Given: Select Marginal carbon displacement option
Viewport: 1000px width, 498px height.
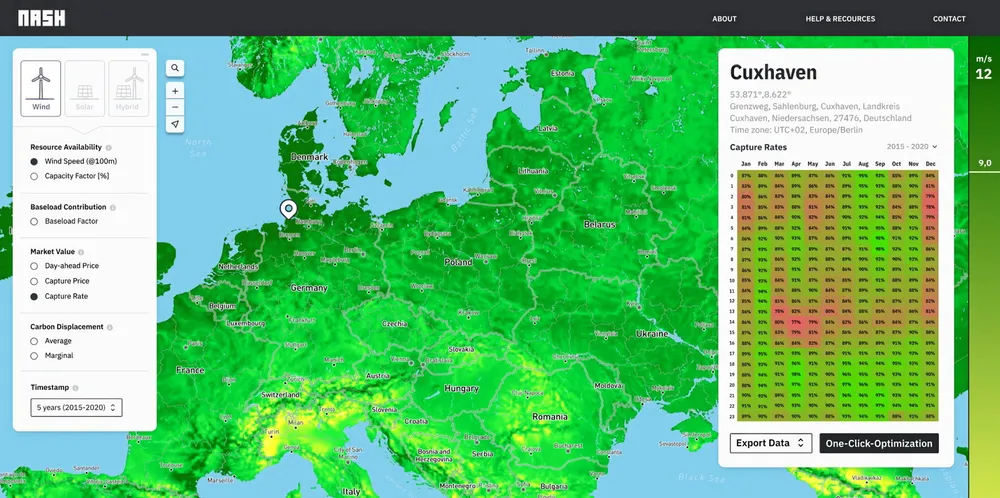Looking at the screenshot, I should (x=35, y=355).
